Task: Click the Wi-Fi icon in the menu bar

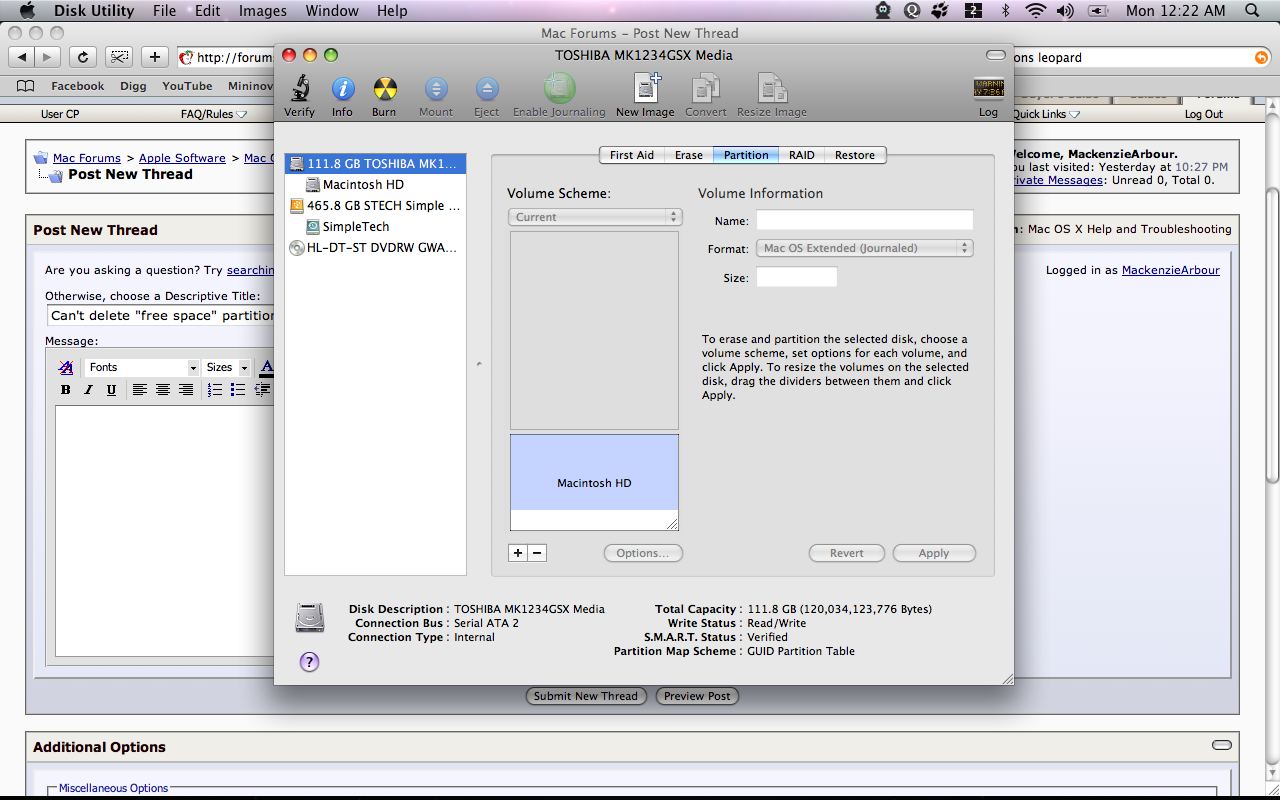Action: [1035, 11]
